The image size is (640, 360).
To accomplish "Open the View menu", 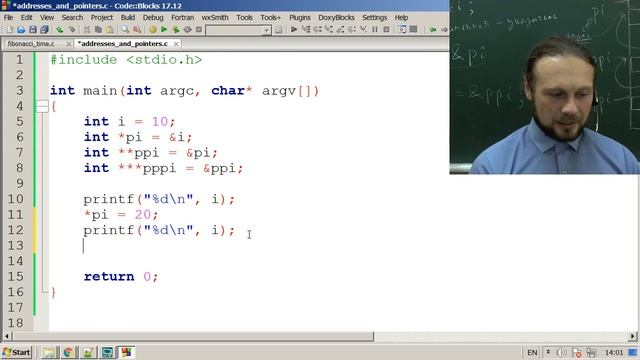I will point(47,18).
